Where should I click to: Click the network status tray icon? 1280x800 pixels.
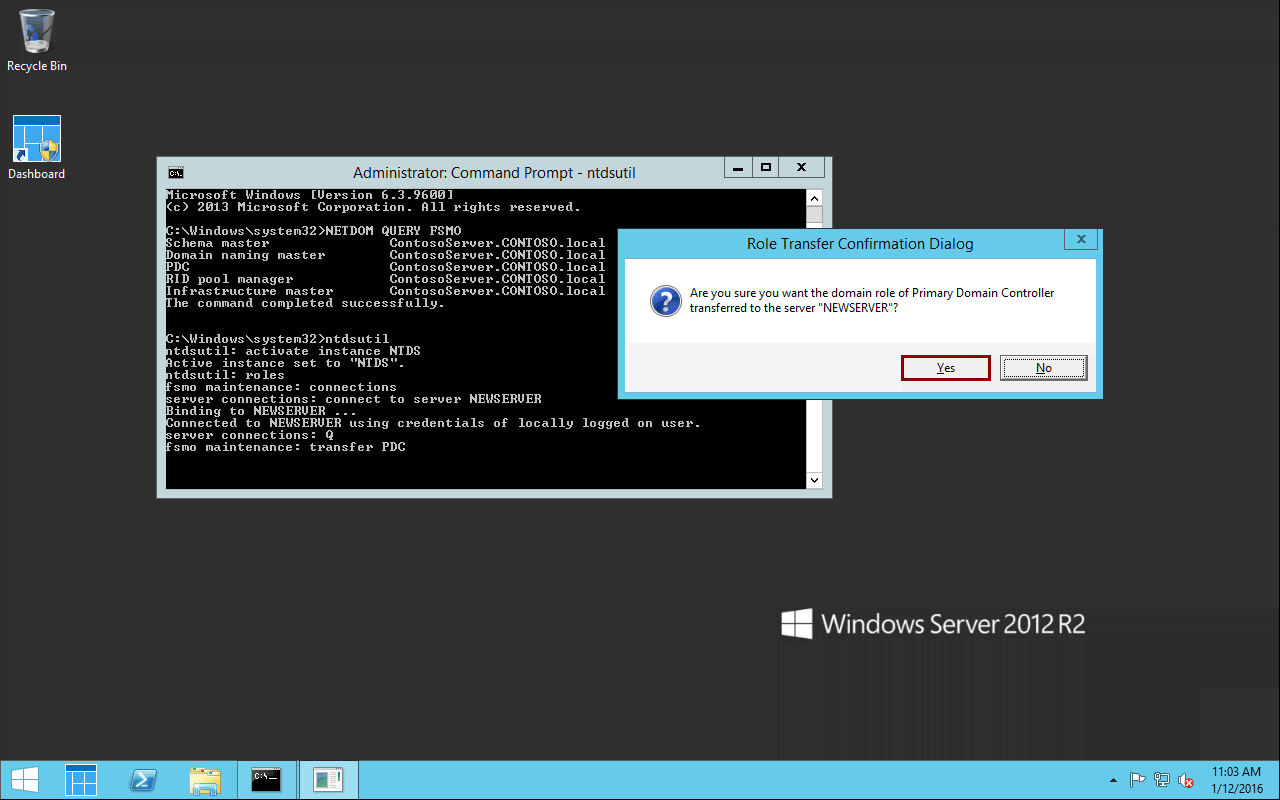[x=1161, y=779]
